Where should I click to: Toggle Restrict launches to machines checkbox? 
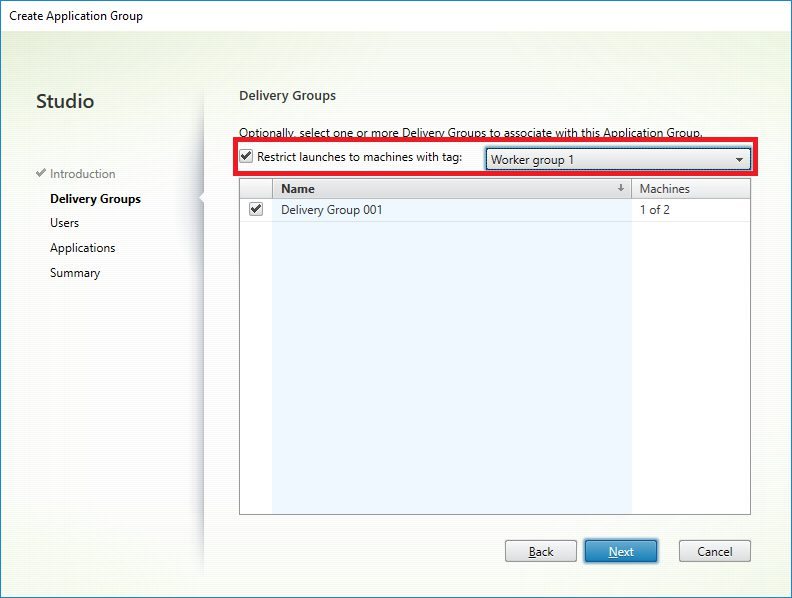coord(246,156)
